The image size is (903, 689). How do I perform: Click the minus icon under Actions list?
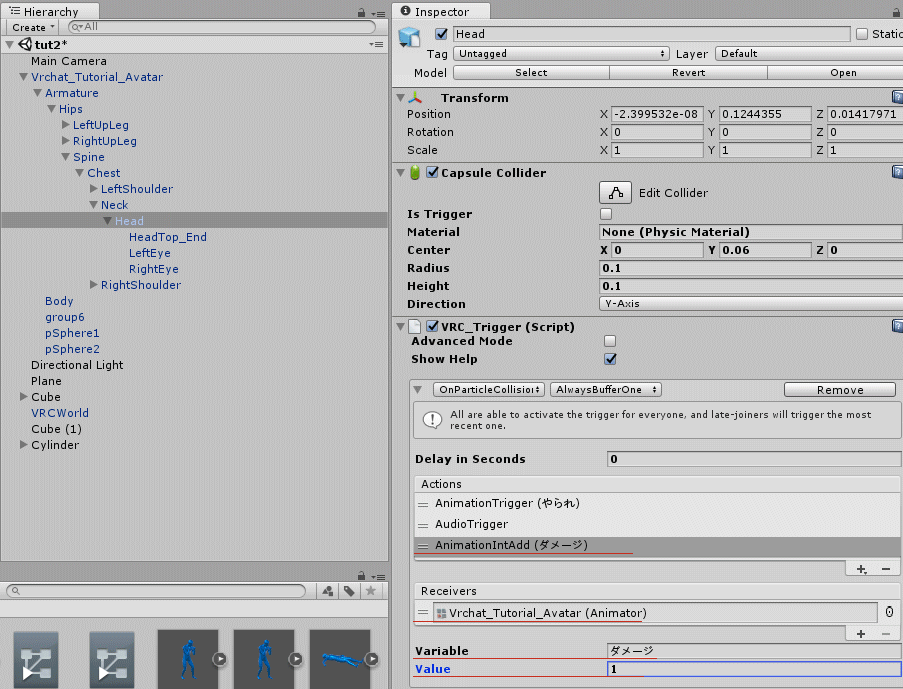[x=886, y=569]
